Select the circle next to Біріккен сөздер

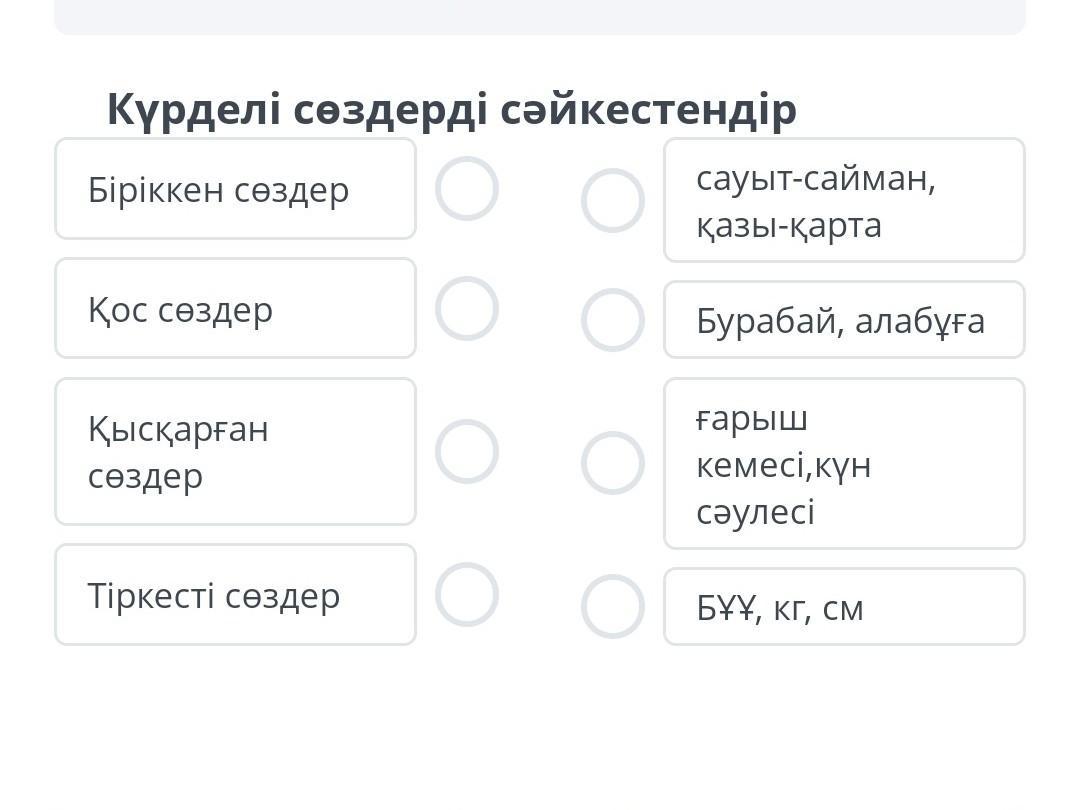(x=467, y=189)
